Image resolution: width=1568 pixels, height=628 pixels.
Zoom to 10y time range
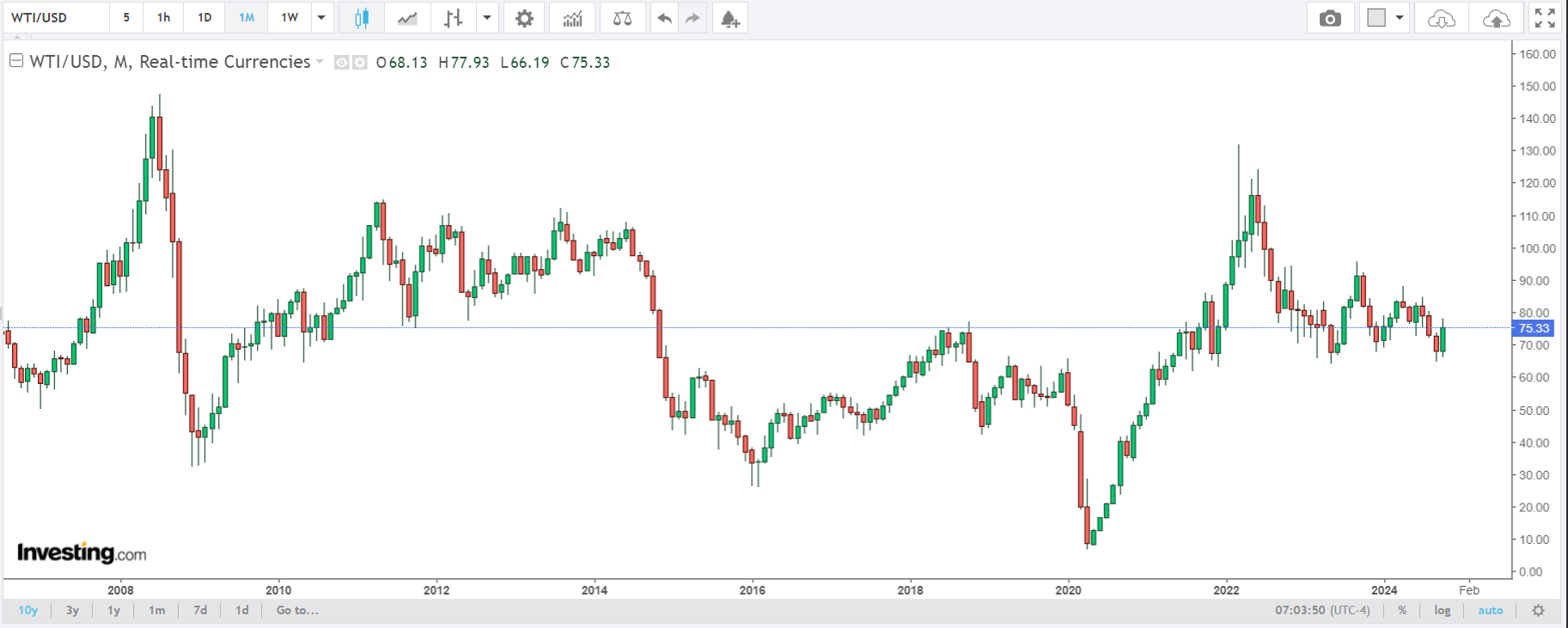point(28,610)
